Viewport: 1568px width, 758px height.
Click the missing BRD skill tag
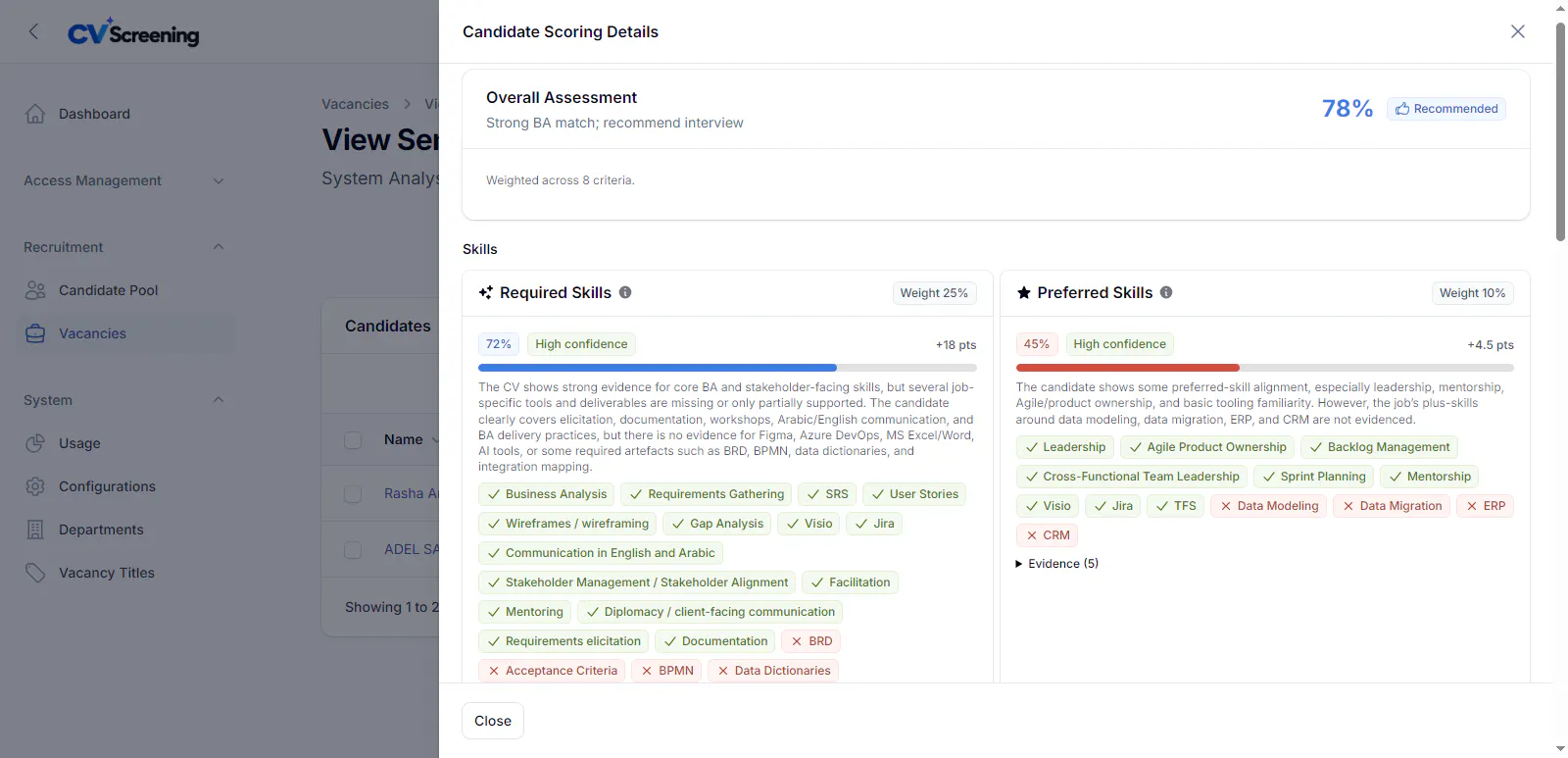(x=811, y=641)
